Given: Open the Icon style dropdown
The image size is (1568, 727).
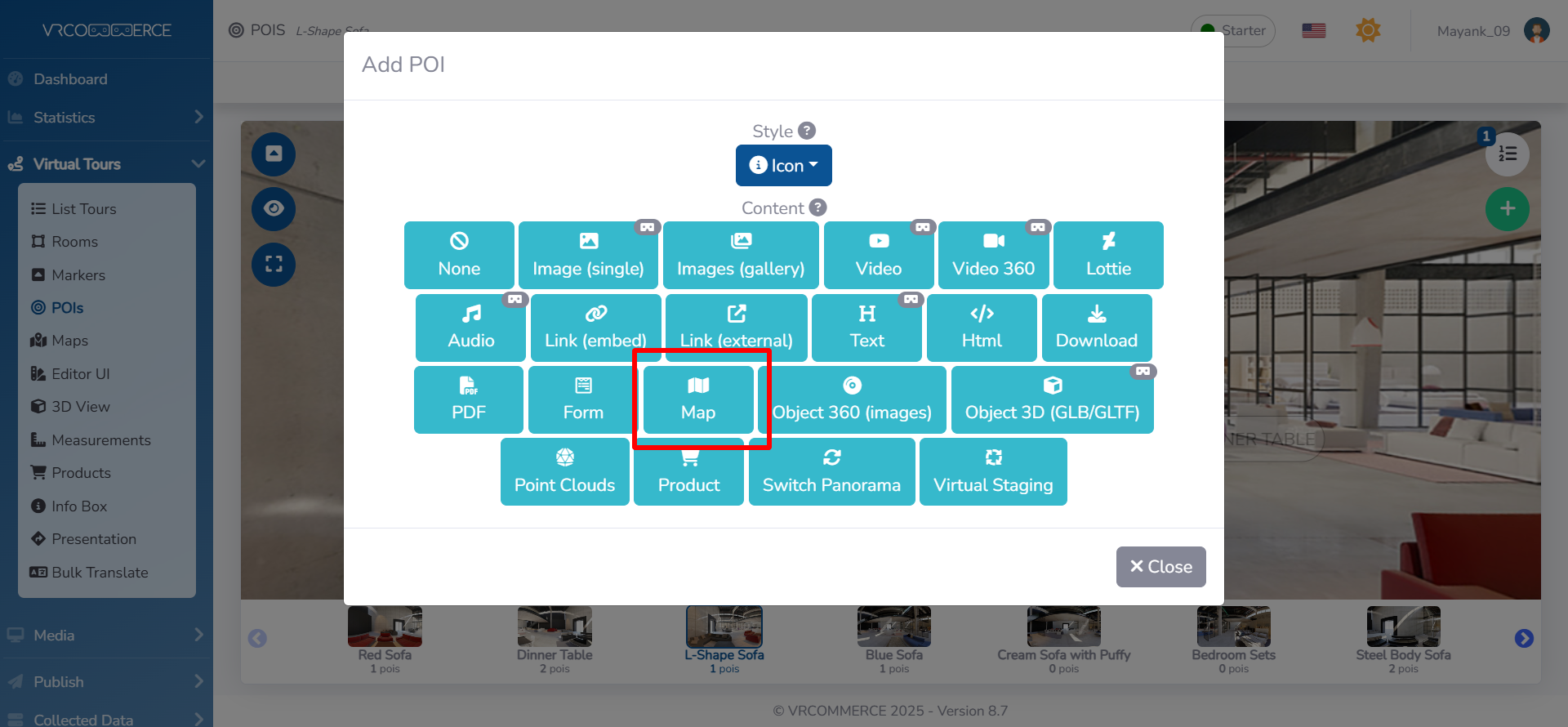Looking at the screenshot, I should [x=783, y=166].
